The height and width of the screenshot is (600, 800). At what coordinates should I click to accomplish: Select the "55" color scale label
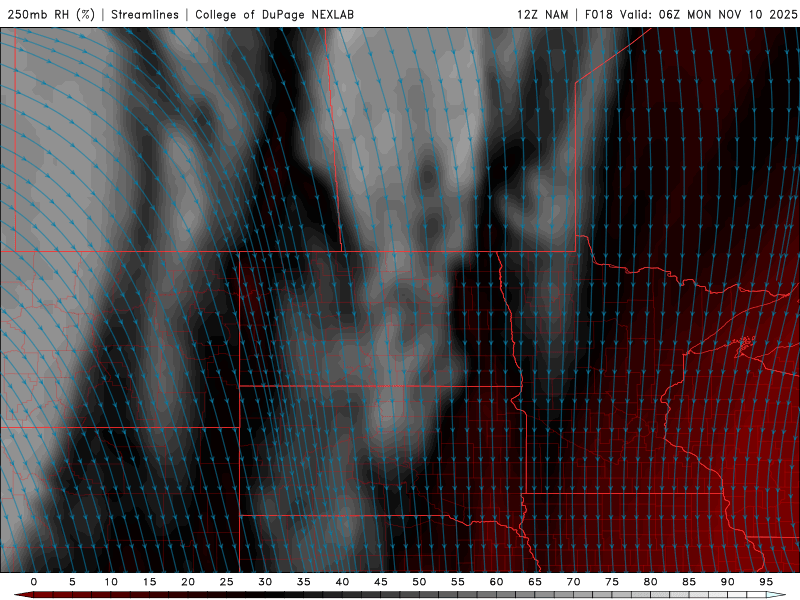coord(458,582)
